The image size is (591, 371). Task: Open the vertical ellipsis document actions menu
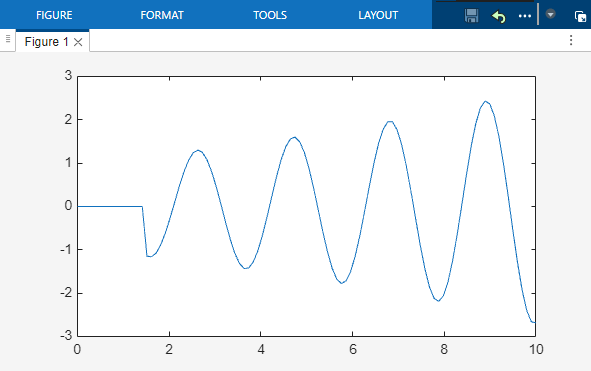coord(571,40)
